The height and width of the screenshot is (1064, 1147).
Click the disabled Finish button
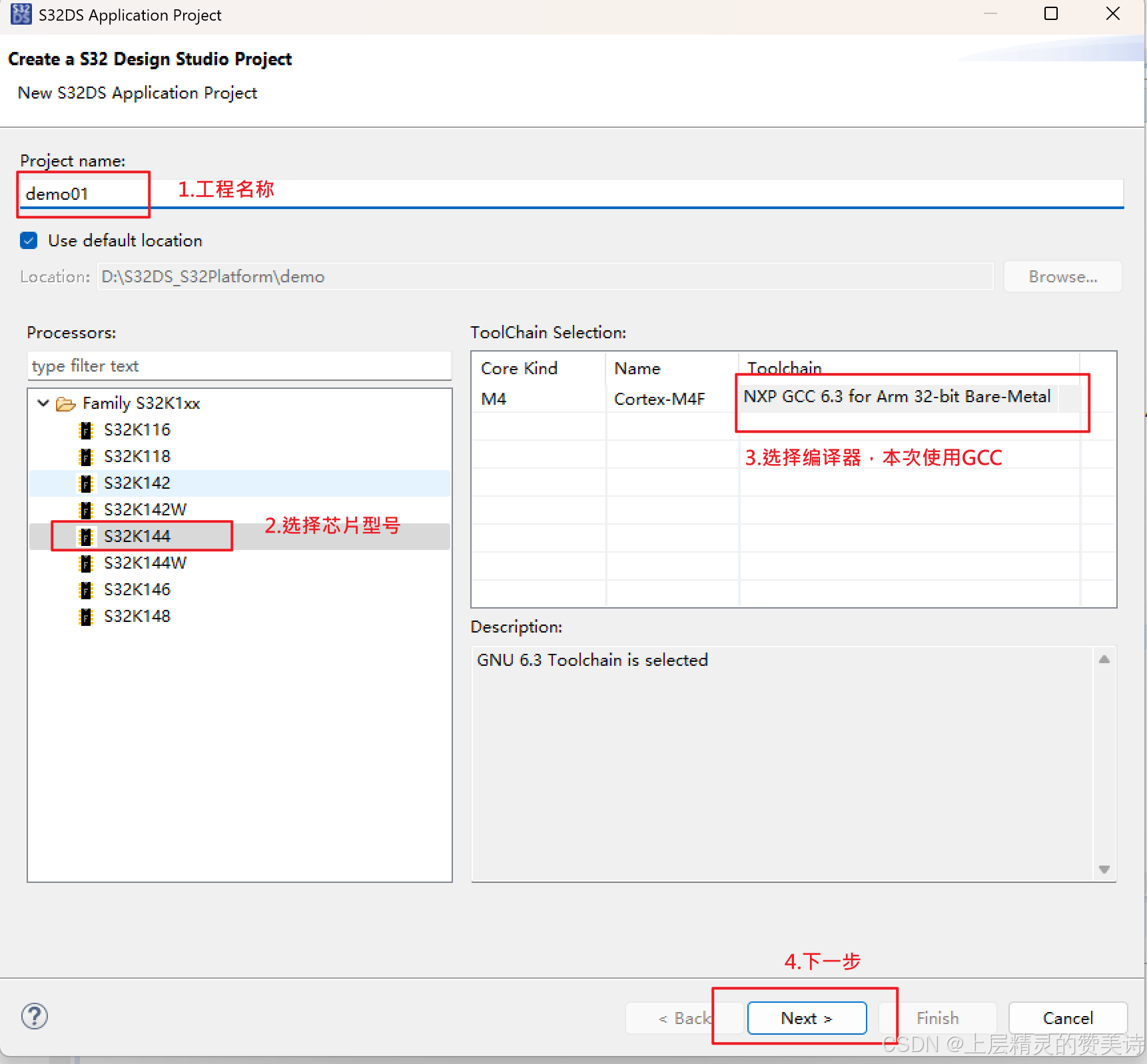[937, 1018]
